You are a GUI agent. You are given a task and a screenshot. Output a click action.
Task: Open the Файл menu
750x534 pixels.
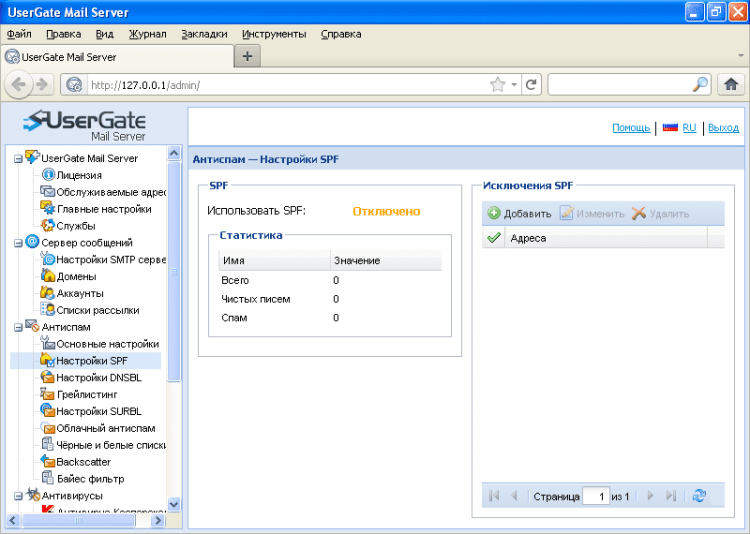[19, 34]
